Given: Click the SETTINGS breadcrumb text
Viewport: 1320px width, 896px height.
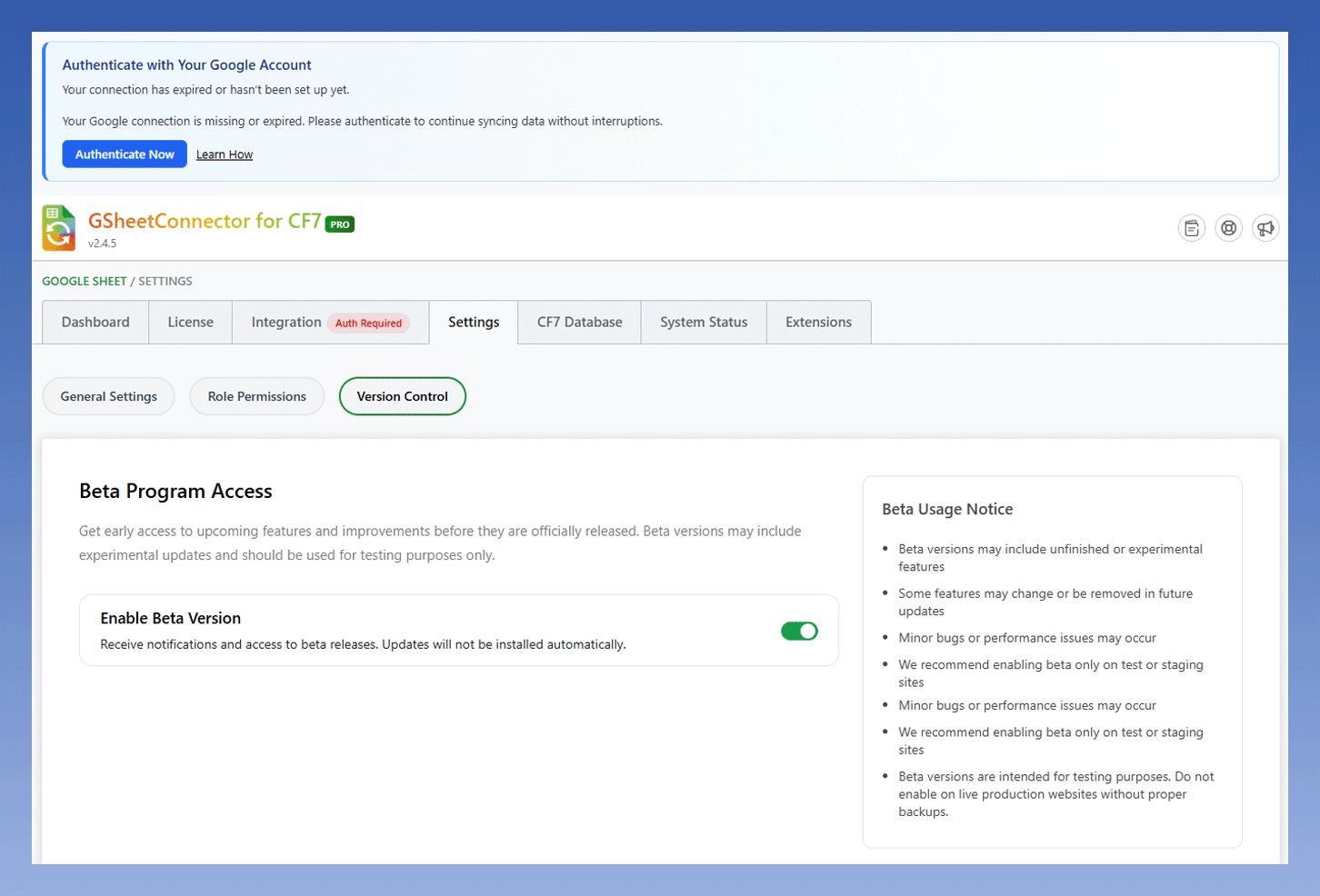Looking at the screenshot, I should [x=165, y=282].
